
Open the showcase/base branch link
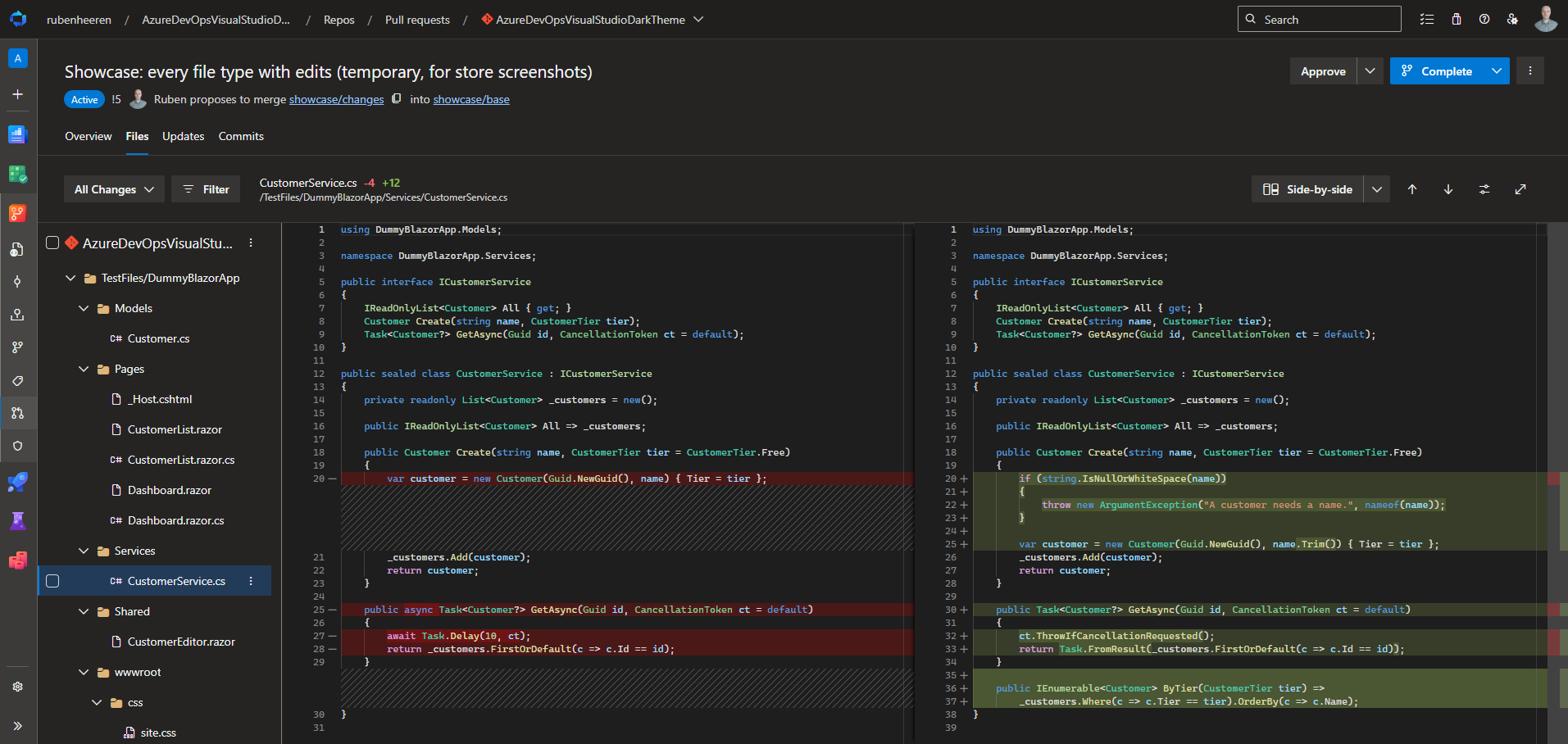click(x=471, y=99)
